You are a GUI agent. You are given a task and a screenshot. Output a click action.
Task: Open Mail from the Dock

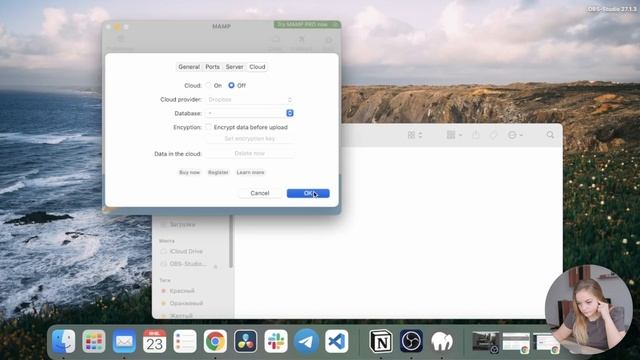click(x=124, y=341)
